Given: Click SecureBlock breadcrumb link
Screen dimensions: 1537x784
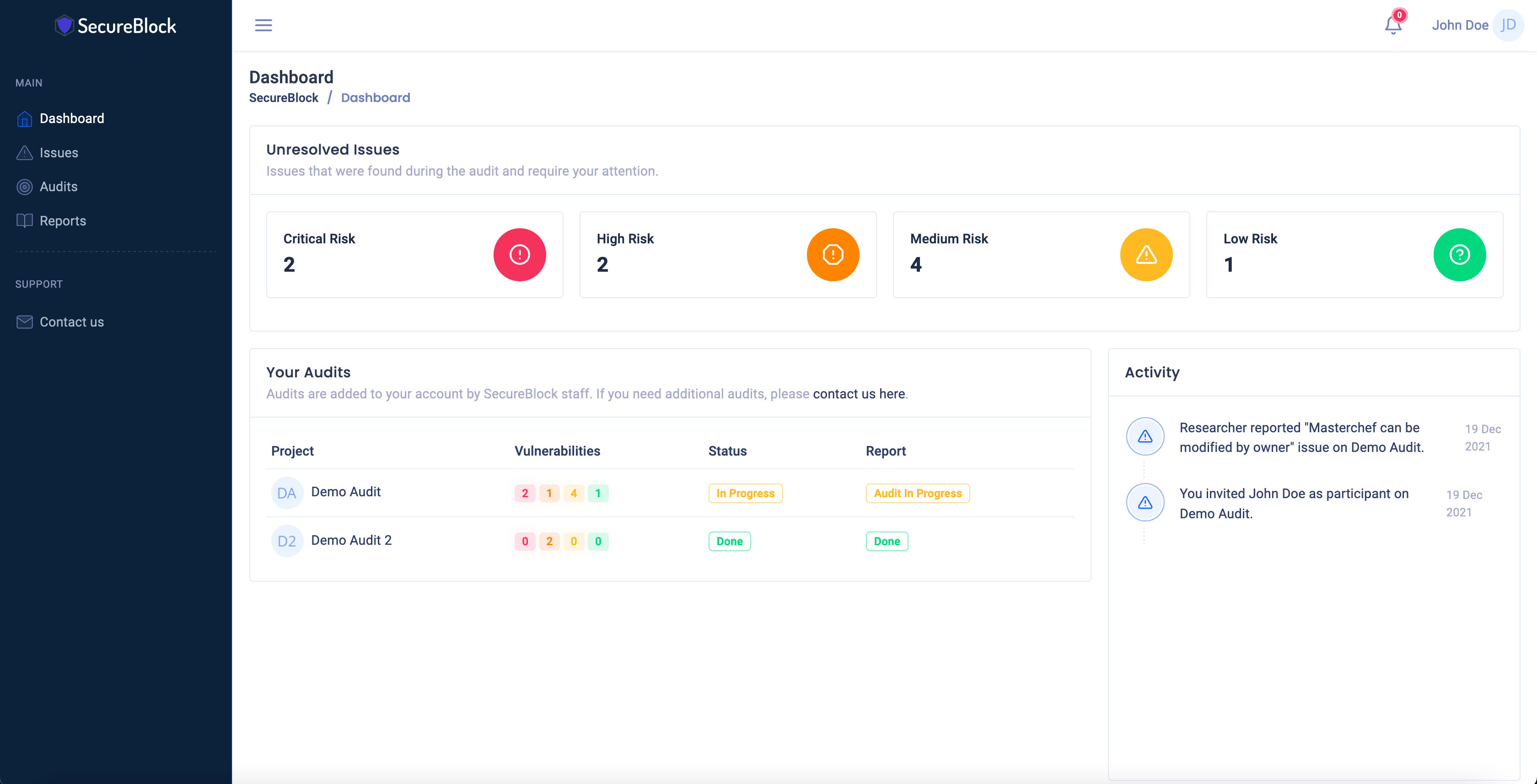Looking at the screenshot, I should click(x=284, y=98).
